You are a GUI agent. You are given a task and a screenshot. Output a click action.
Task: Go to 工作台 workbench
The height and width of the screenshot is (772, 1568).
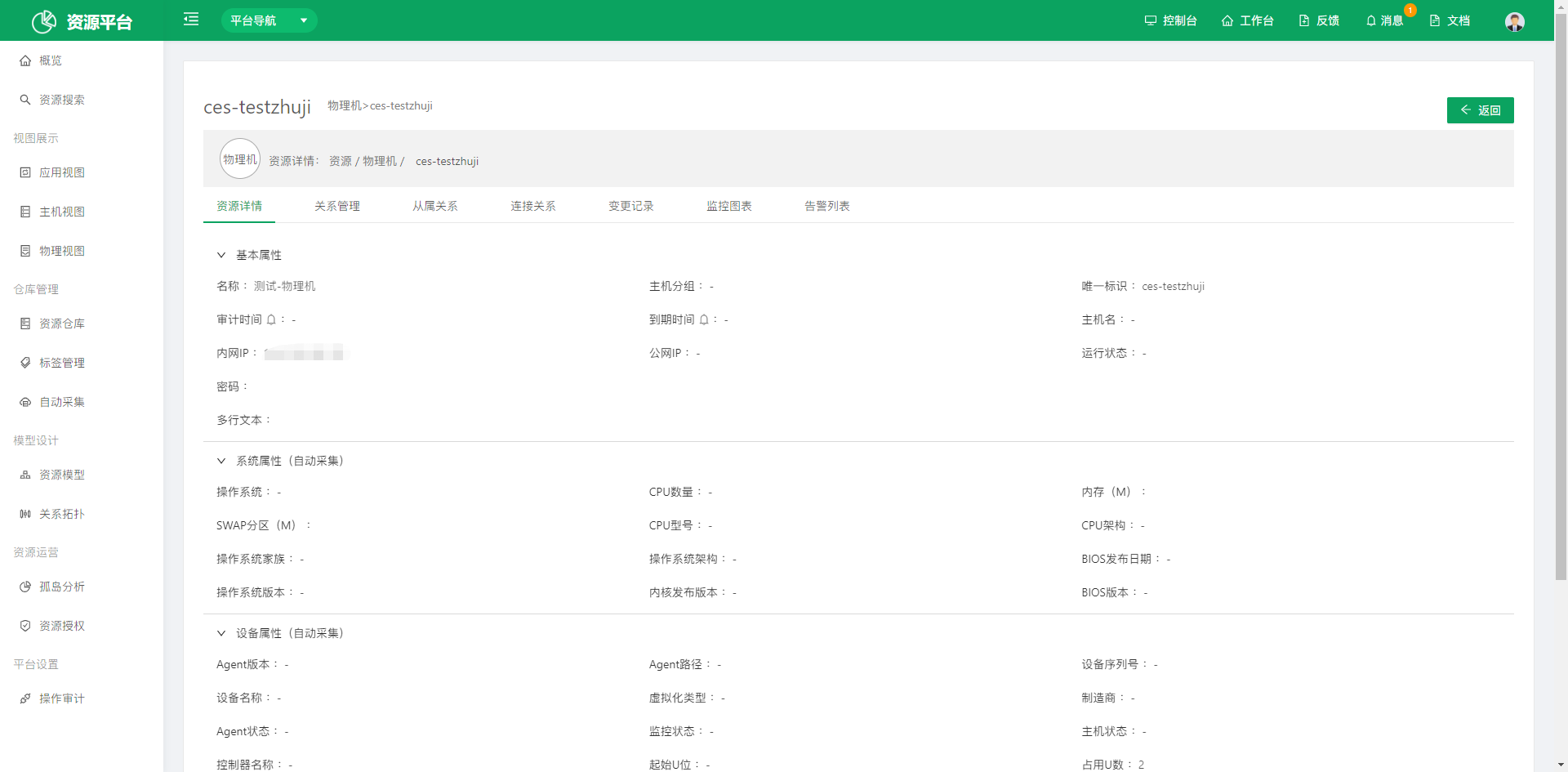tap(1247, 20)
